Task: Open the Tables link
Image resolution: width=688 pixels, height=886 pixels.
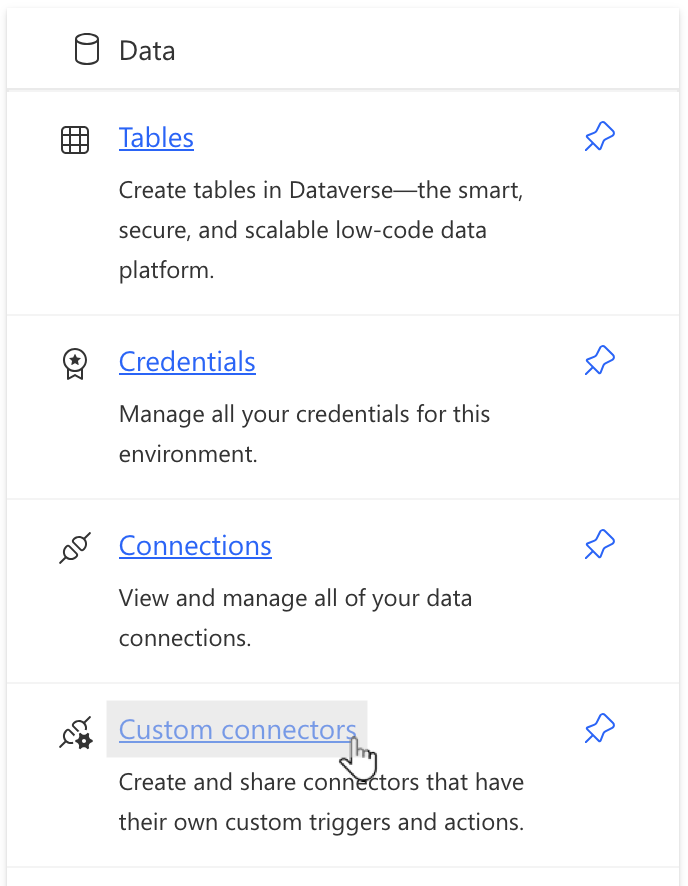Action: (x=156, y=138)
